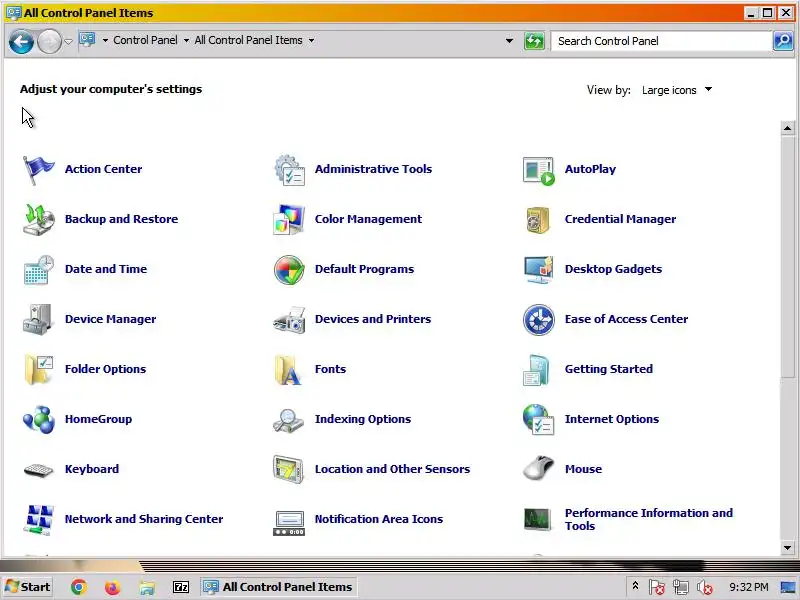Open the Backup and Restore icon
The image size is (800, 600).
tap(38, 219)
